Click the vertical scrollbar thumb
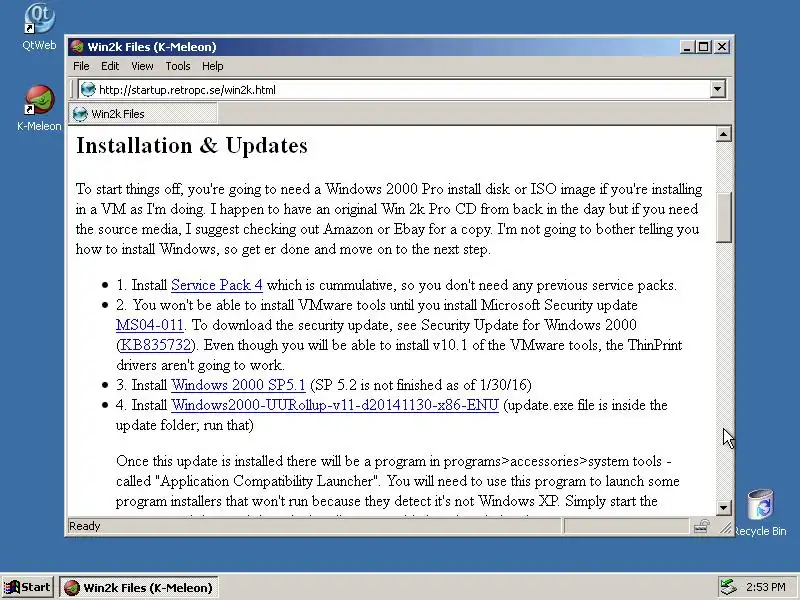Image resolution: width=800 pixels, height=600 pixels. point(723,217)
